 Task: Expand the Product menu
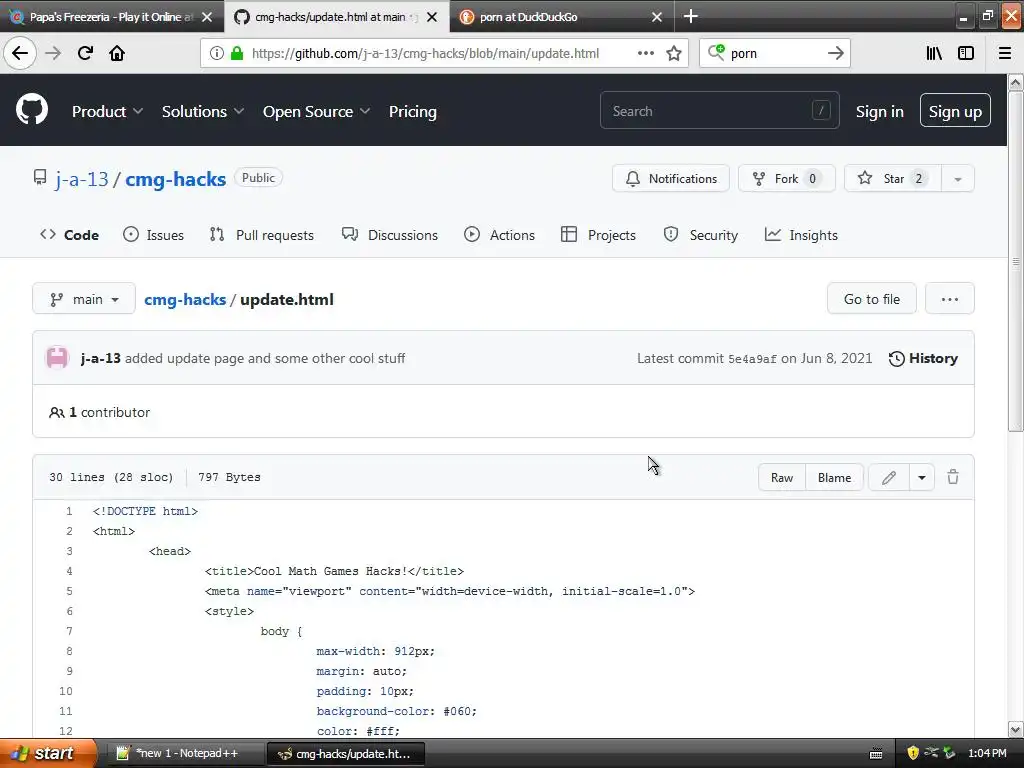click(107, 112)
